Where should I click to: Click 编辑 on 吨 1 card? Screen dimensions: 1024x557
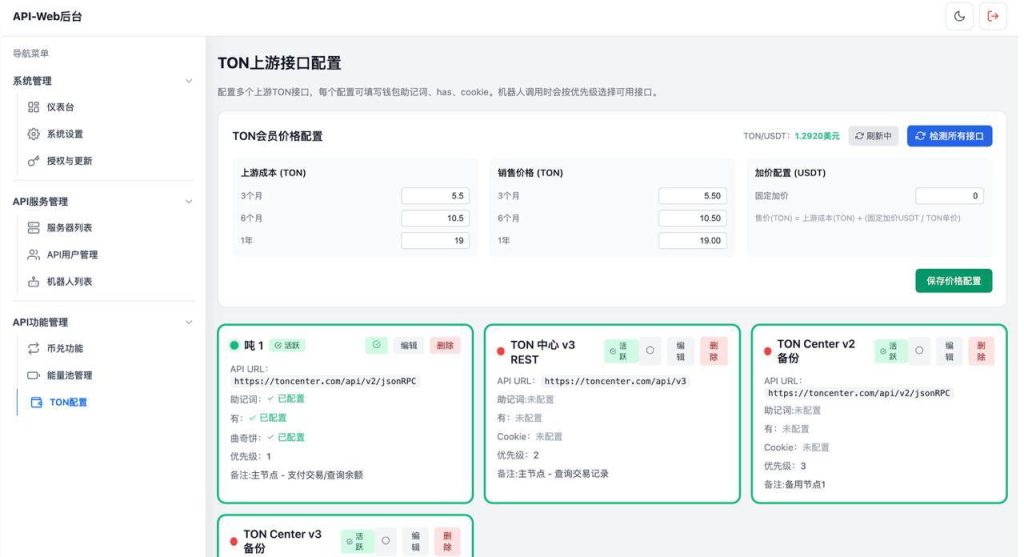pos(409,345)
